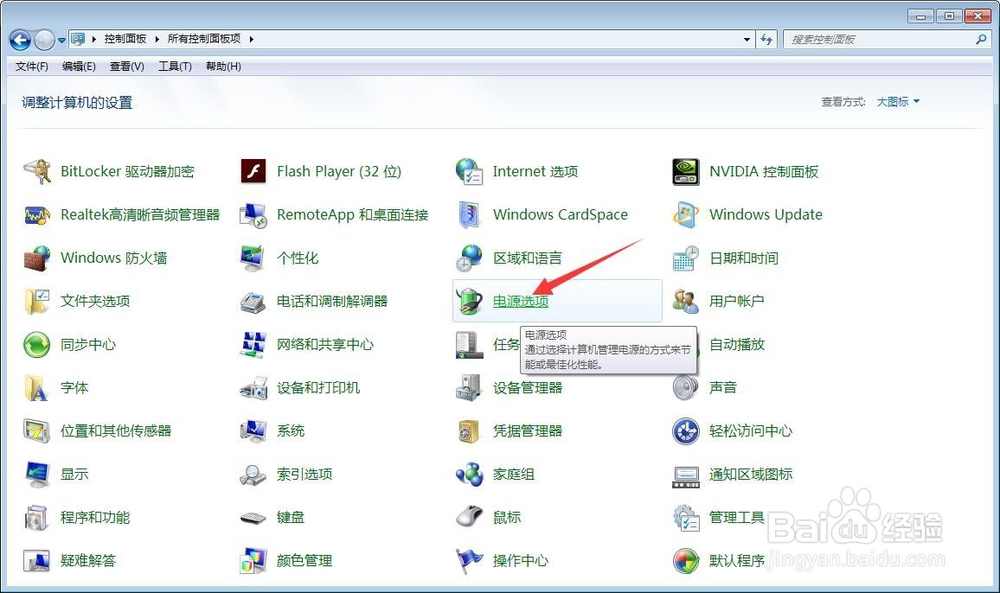The image size is (1000, 593).
Task: Click the search magnifier icon
Action: click(981, 40)
